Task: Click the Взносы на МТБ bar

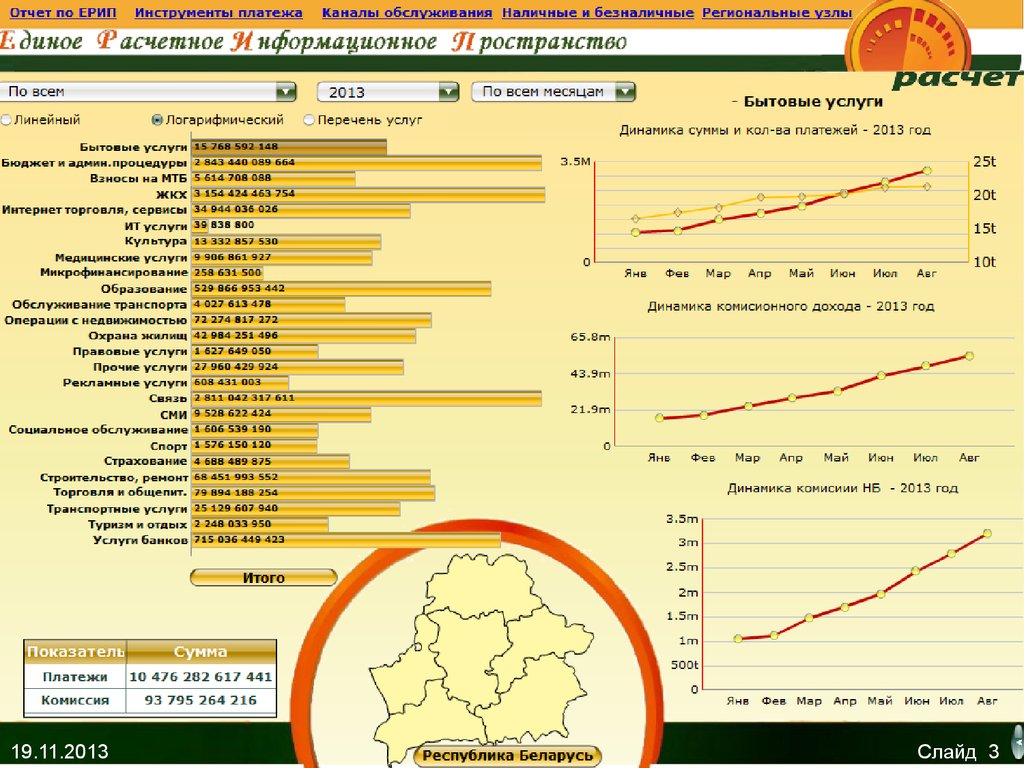Action: click(274, 178)
